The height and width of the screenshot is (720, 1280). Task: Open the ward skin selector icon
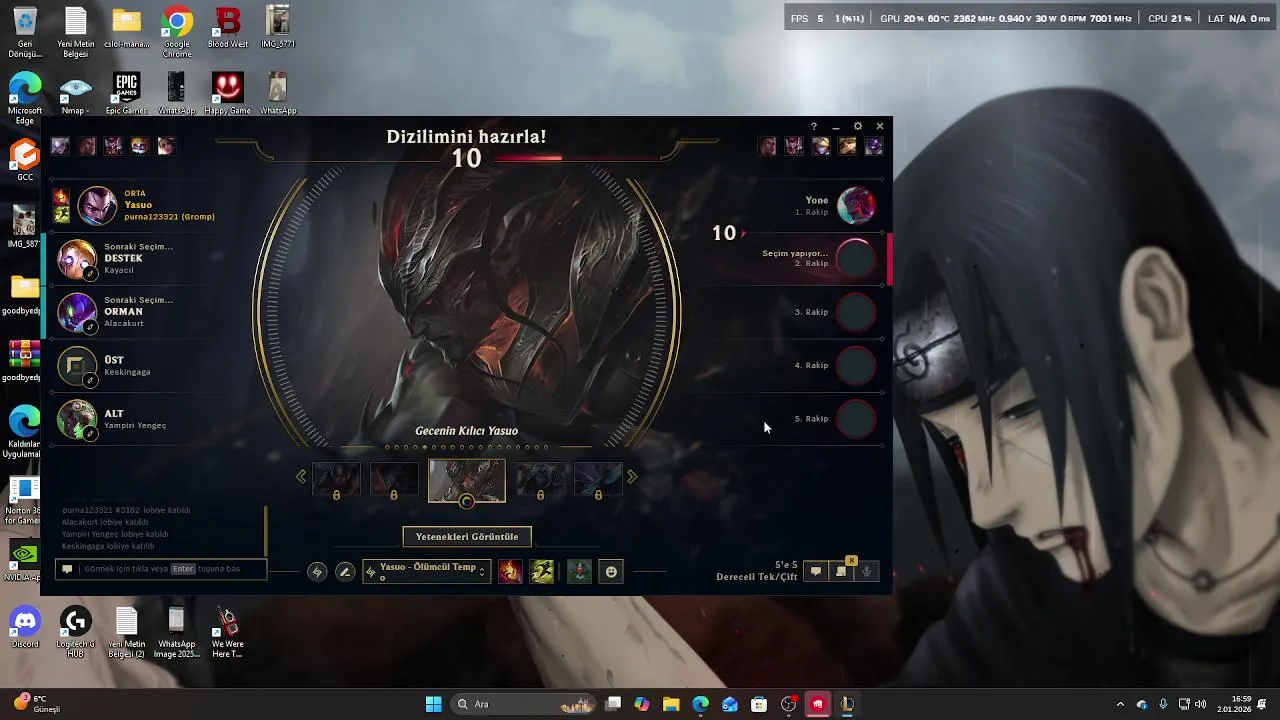pyautogui.click(x=579, y=571)
